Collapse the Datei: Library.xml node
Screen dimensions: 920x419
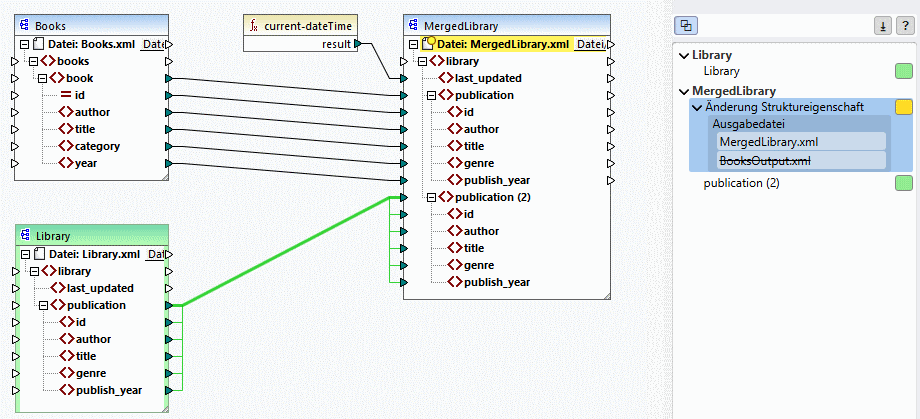[25, 254]
